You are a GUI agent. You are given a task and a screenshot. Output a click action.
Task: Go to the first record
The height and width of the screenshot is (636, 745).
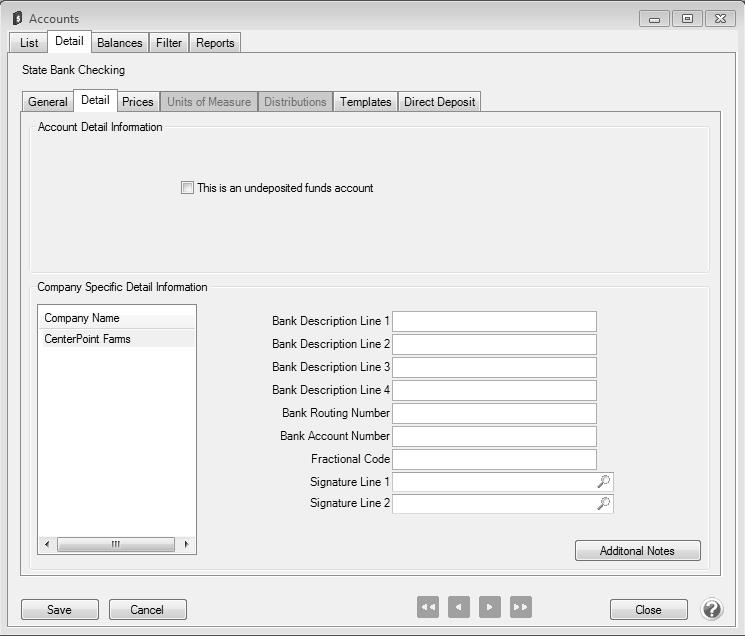tap(428, 608)
